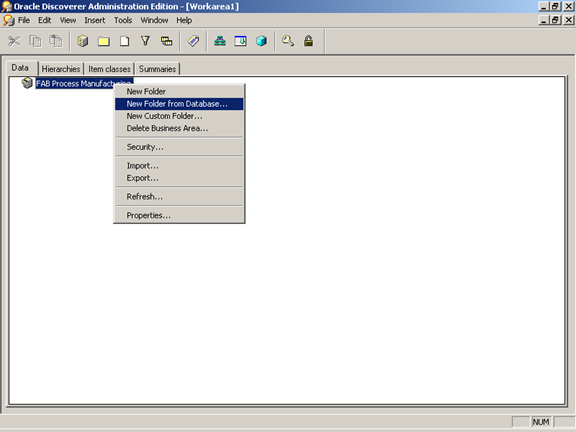Choose Security from context menu

179,147
